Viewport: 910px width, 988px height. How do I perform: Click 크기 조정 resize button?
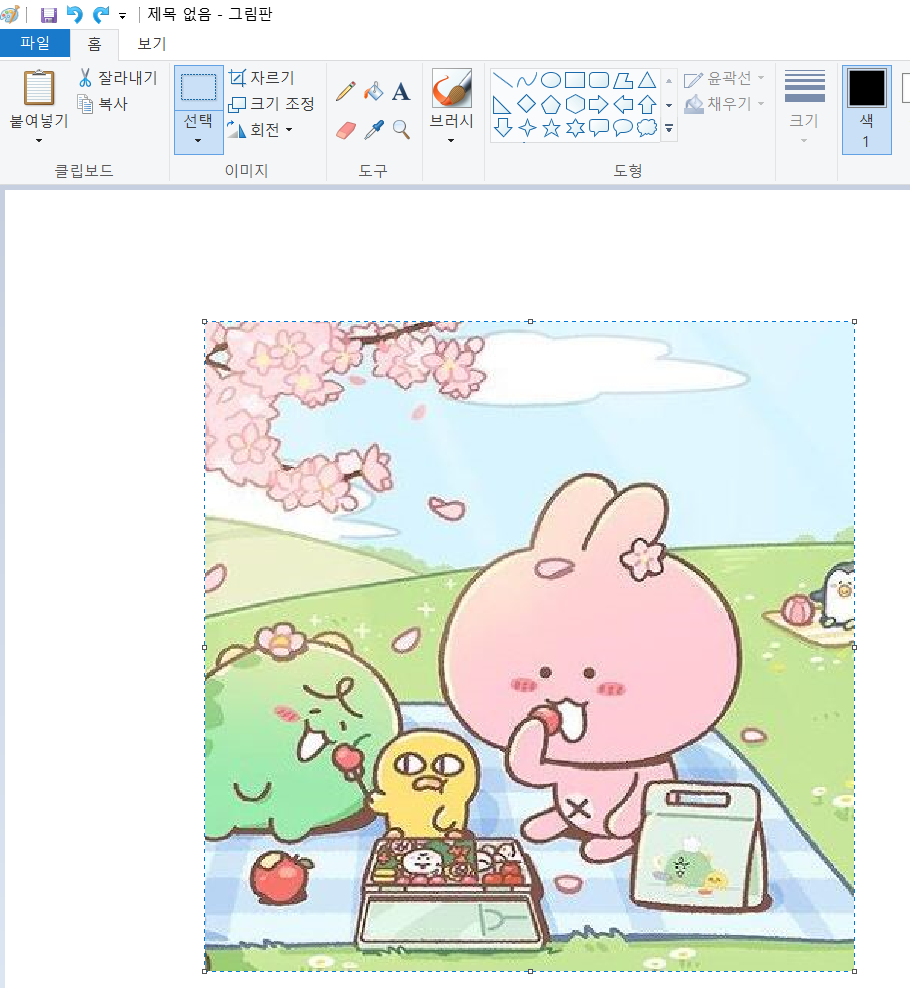pyautogui.click(x=271, y=103)
